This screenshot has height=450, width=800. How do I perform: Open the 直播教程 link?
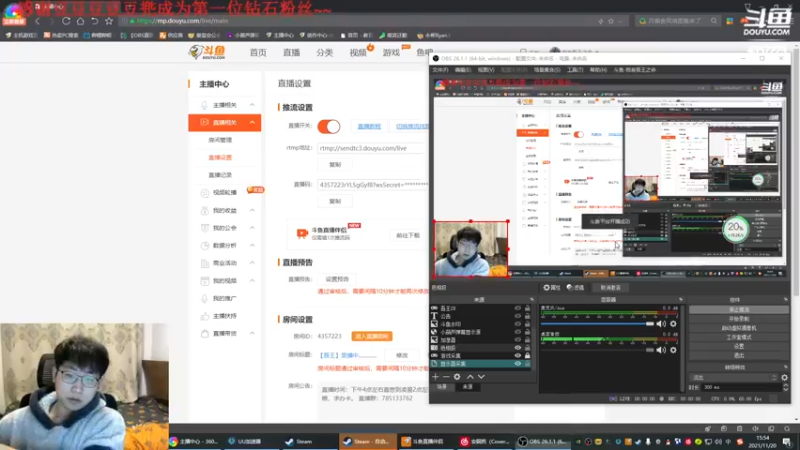[369, 126]
